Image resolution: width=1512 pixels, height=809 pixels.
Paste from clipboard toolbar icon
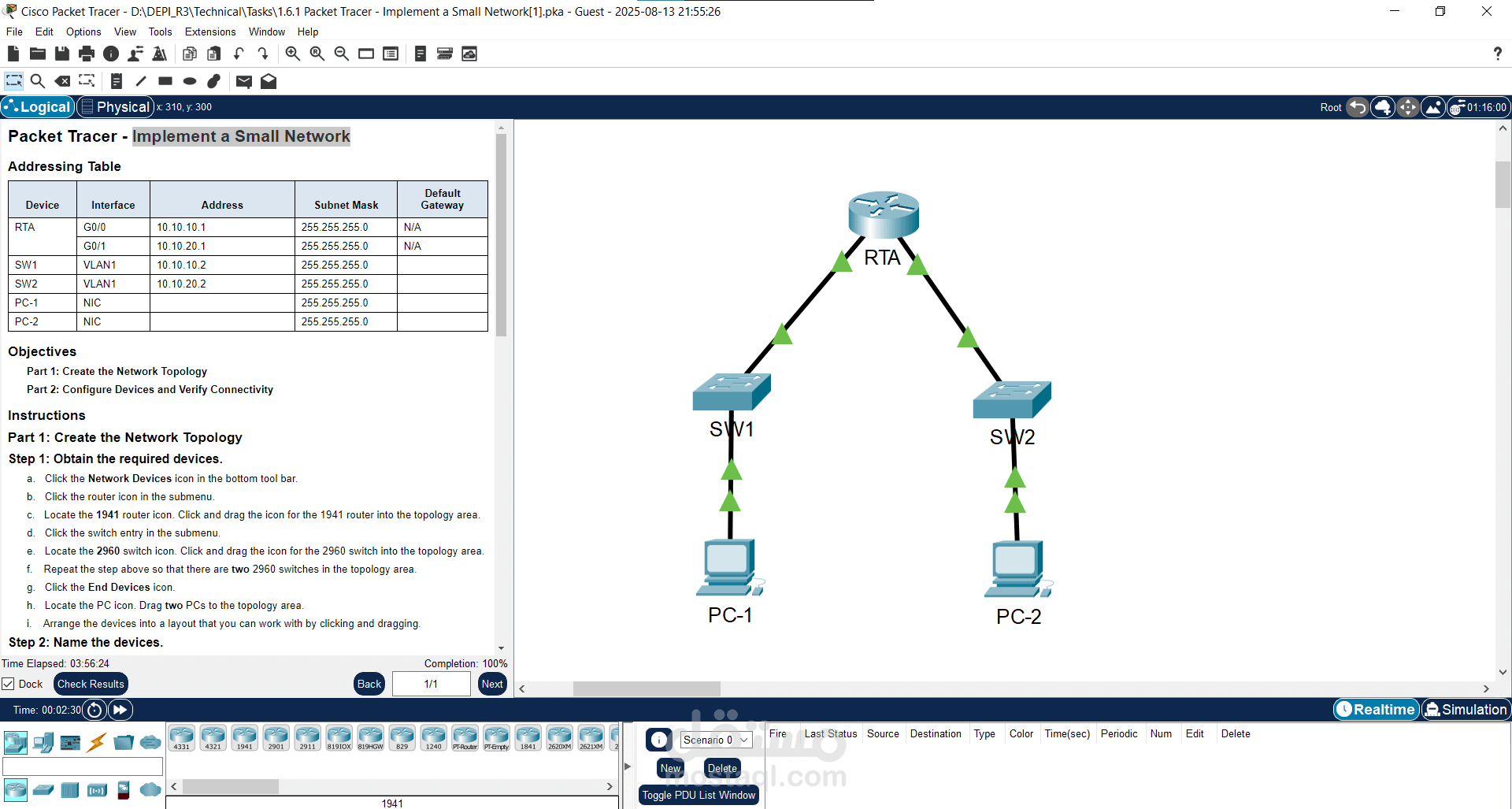214,54
